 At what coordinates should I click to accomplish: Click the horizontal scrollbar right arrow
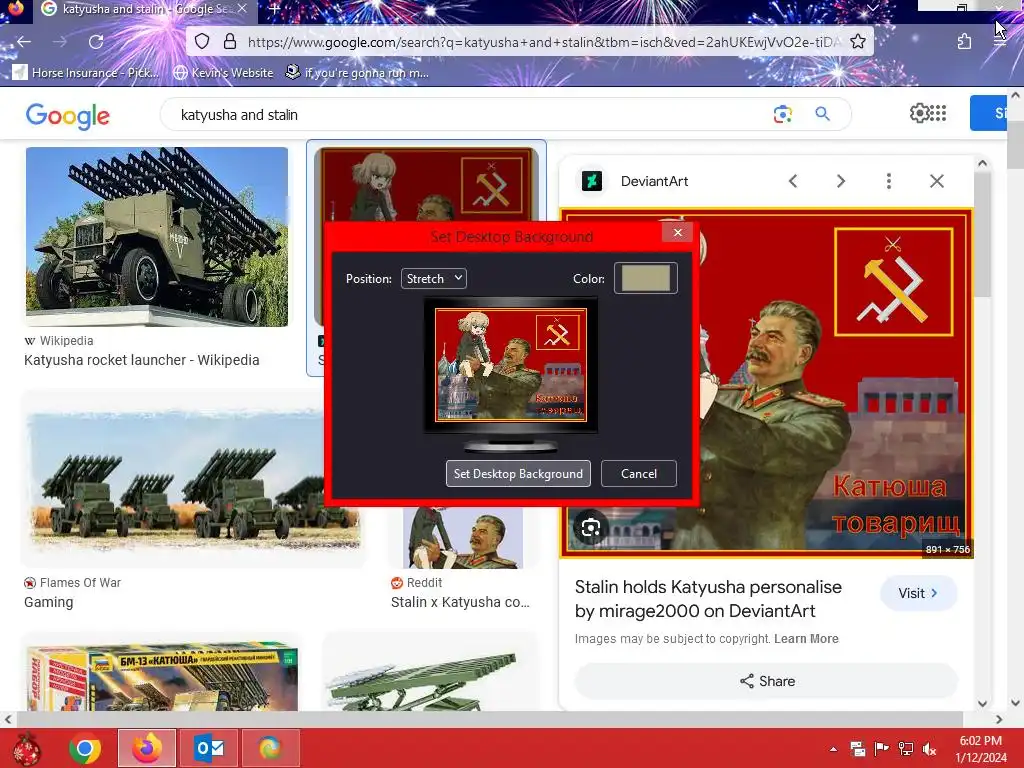click(999, 719)
